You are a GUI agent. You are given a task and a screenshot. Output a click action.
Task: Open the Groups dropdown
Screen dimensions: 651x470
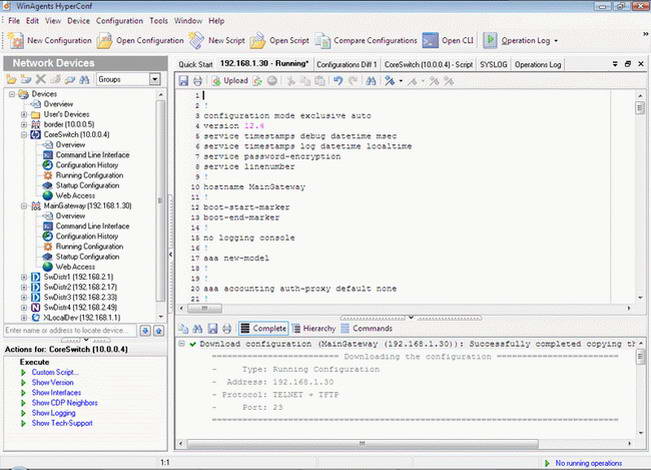click(x=154, y=79)
